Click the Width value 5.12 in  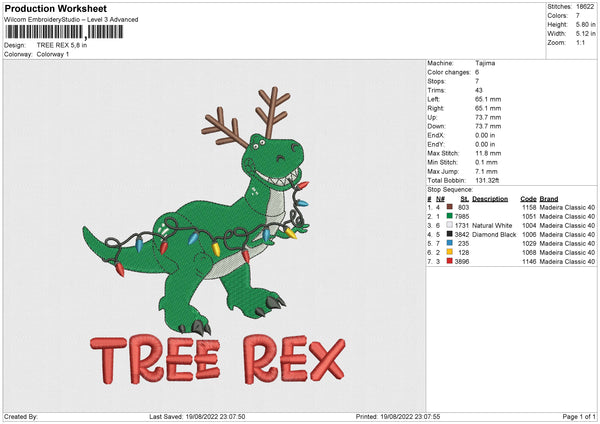tap(585, 34)
